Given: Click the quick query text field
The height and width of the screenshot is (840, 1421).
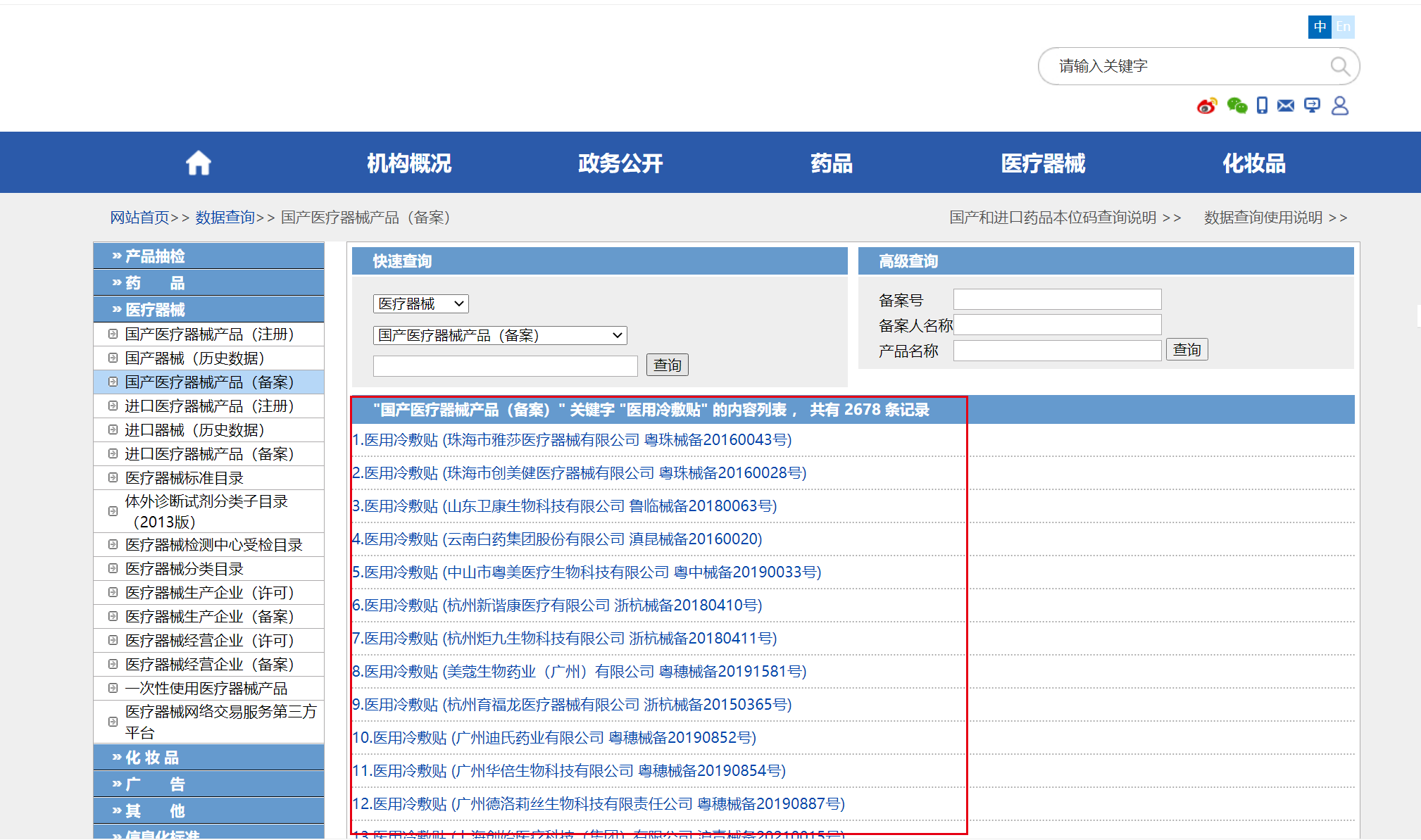Looking at the screenshot, I should tap(505, 365).
